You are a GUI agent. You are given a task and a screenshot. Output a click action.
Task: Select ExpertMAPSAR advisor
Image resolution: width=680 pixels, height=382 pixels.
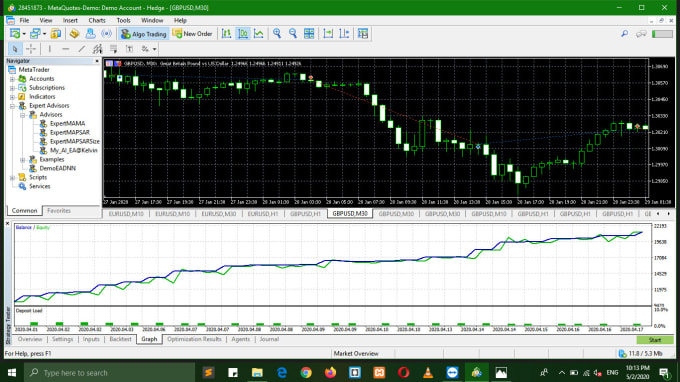(69, 133)
